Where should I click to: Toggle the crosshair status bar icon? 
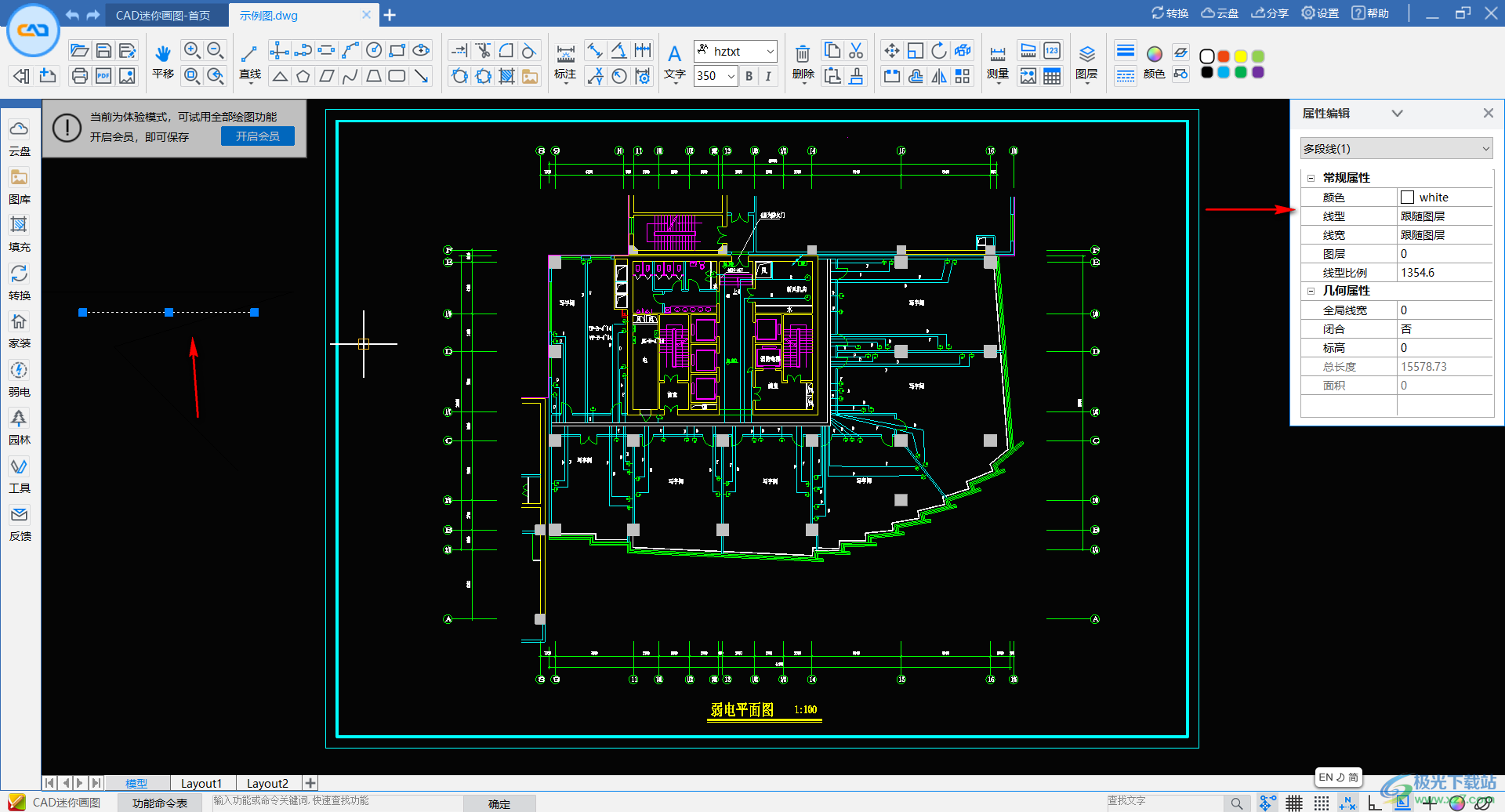pos(1429,803)
